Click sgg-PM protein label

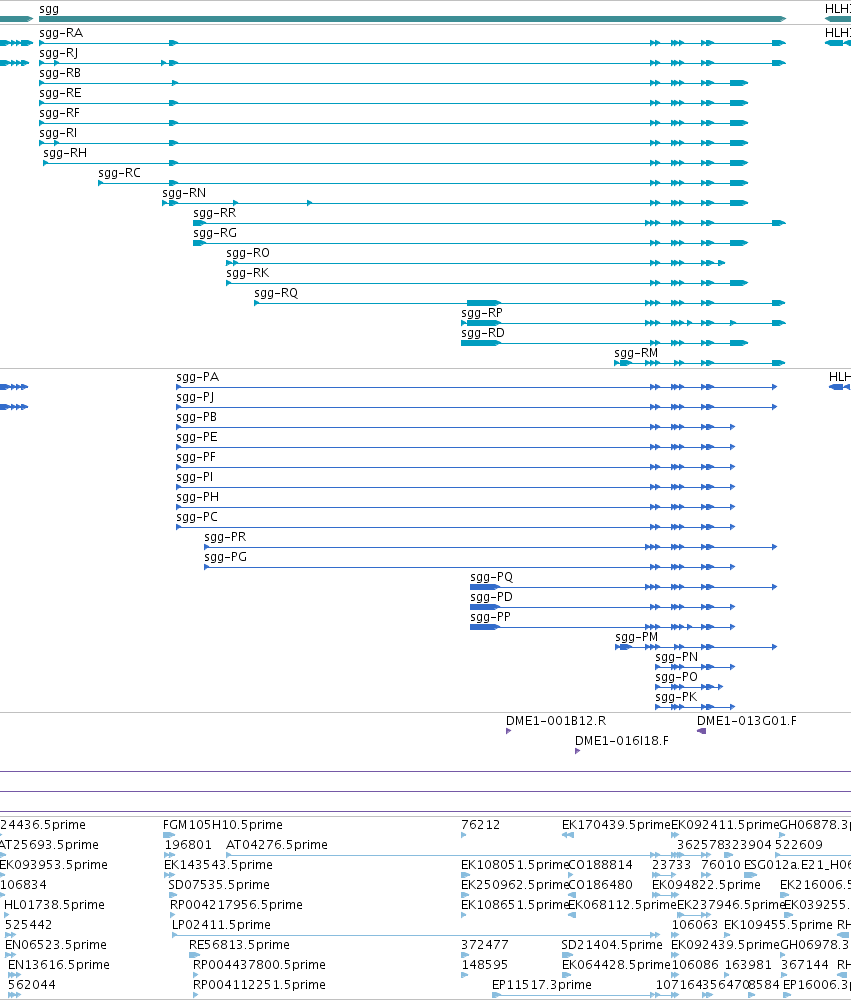tap(636, 636)
